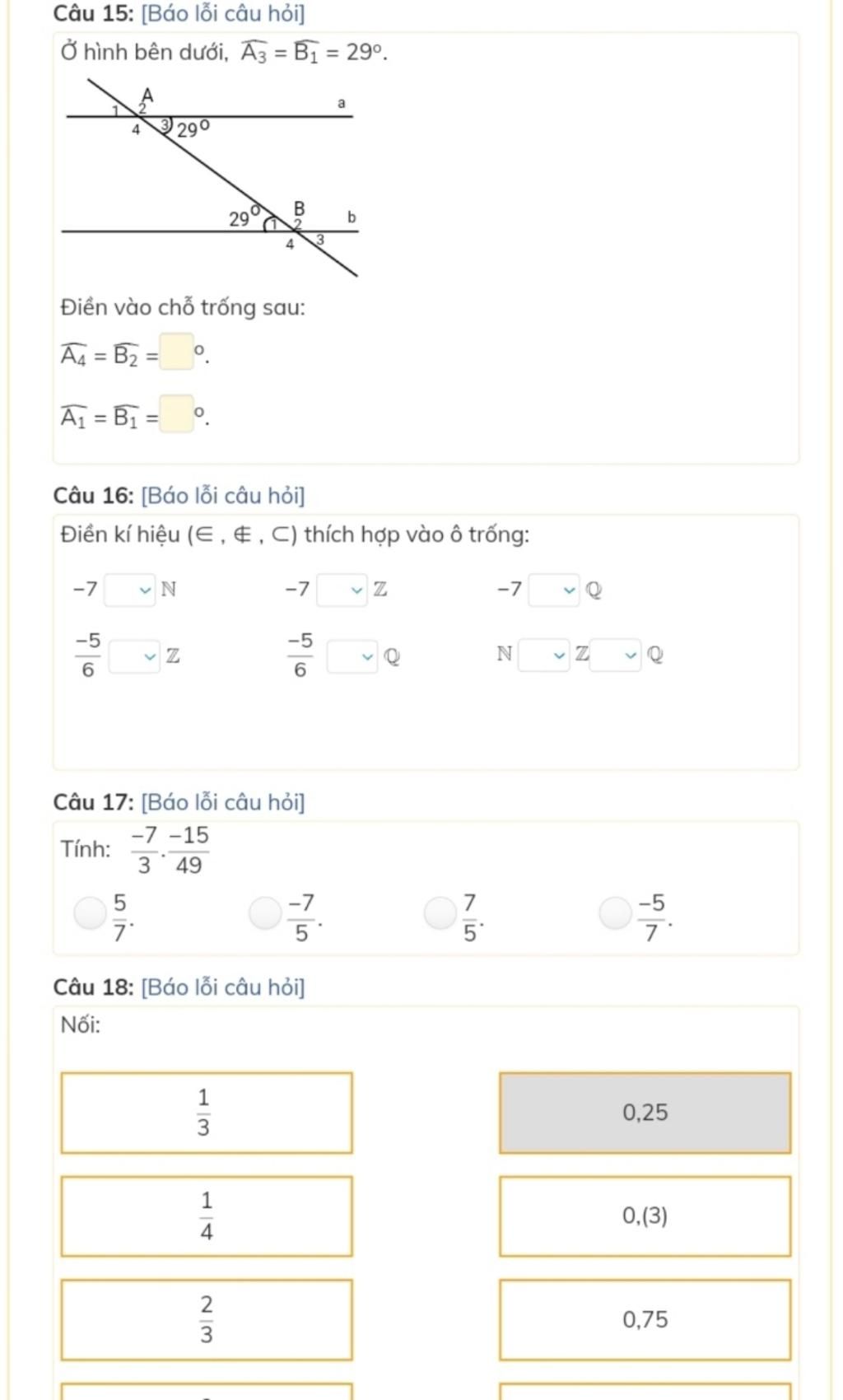Screen dimensions: 843x1400
Task: Open the dropdown between −7 and ℤ
Action: (x=342, y=590)
